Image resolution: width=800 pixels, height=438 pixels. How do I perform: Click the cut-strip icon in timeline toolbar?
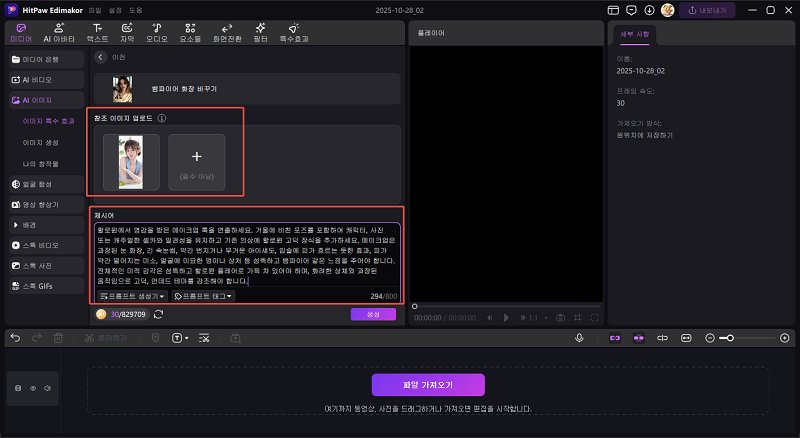point(204,338)
